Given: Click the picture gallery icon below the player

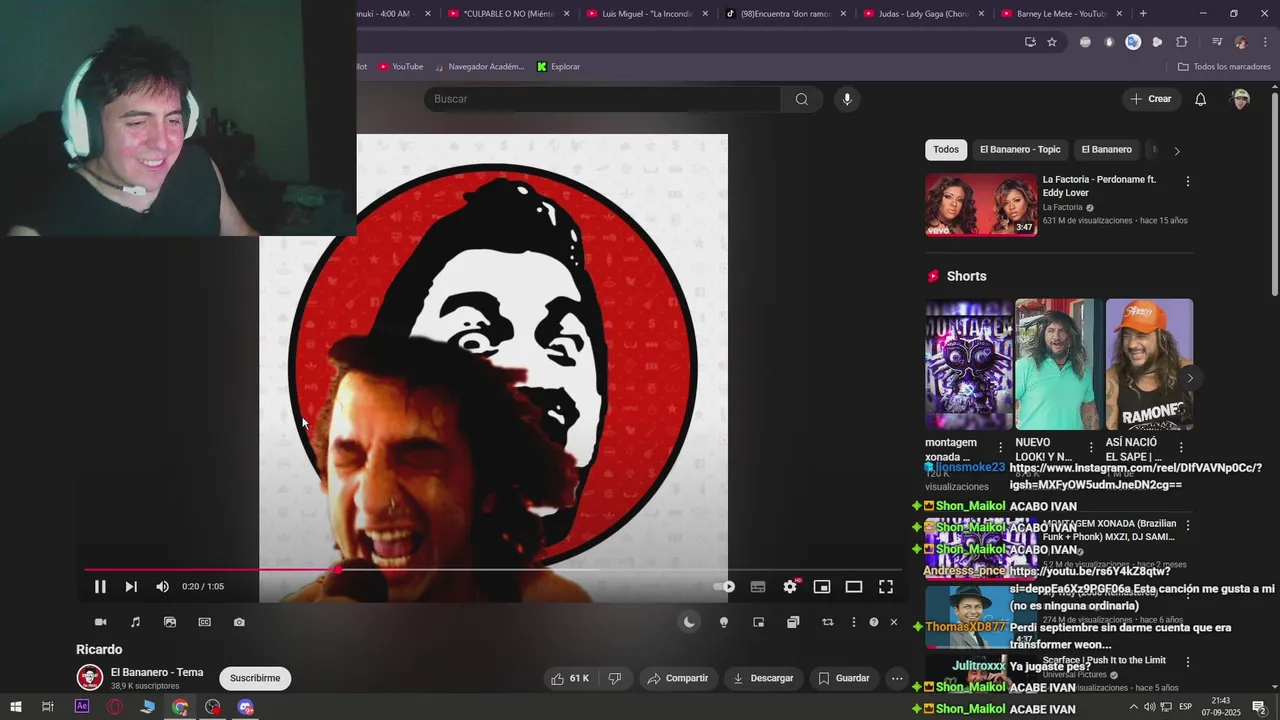Looking at the screenshot, I should 170,622.
